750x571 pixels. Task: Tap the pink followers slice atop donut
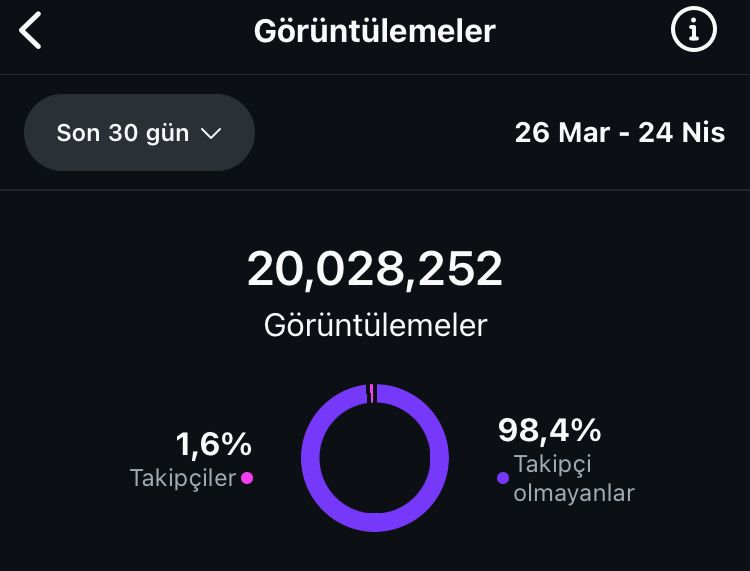point(371,393)
